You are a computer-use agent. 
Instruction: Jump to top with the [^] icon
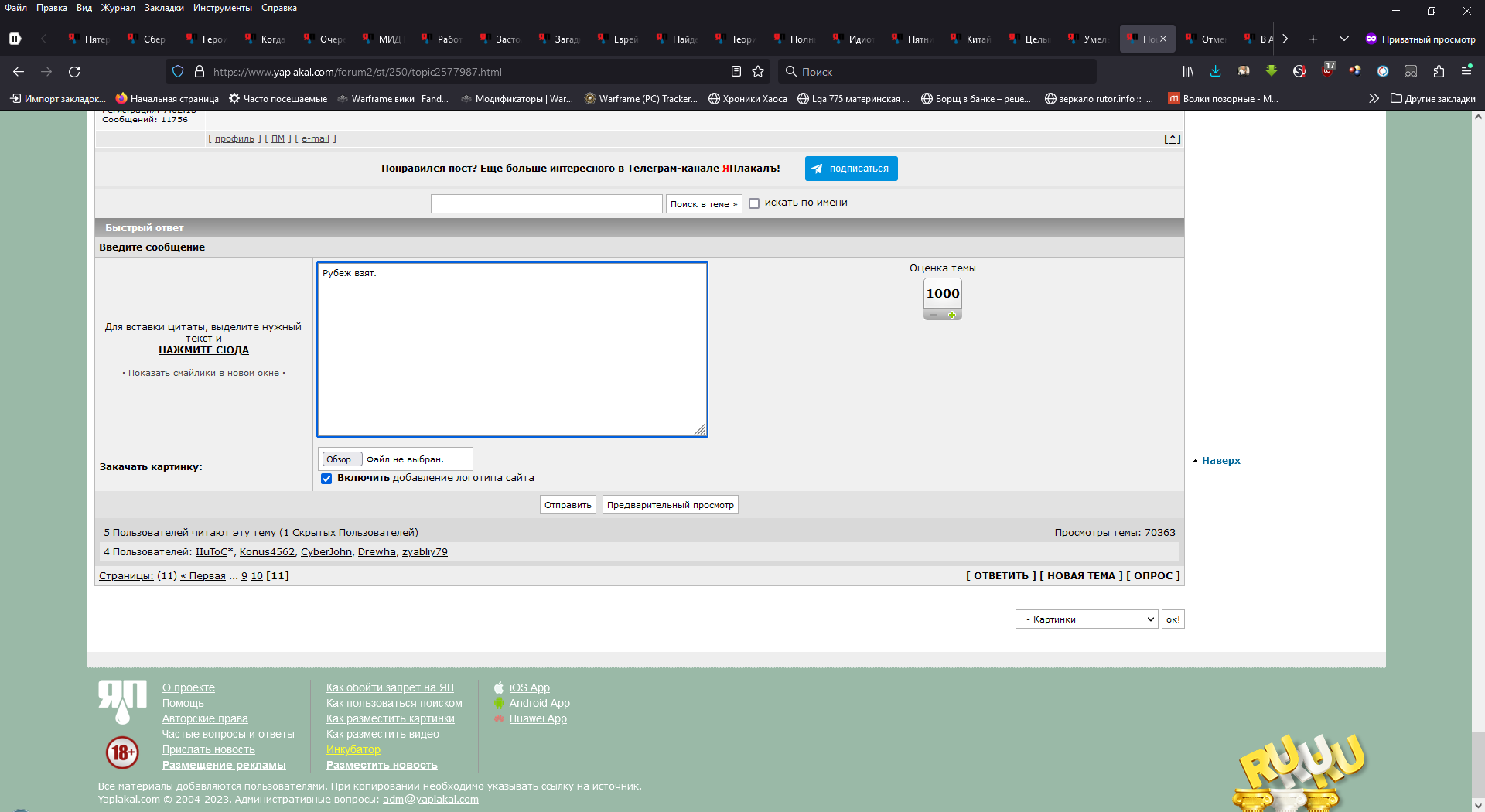click(x=1173, y=139)
